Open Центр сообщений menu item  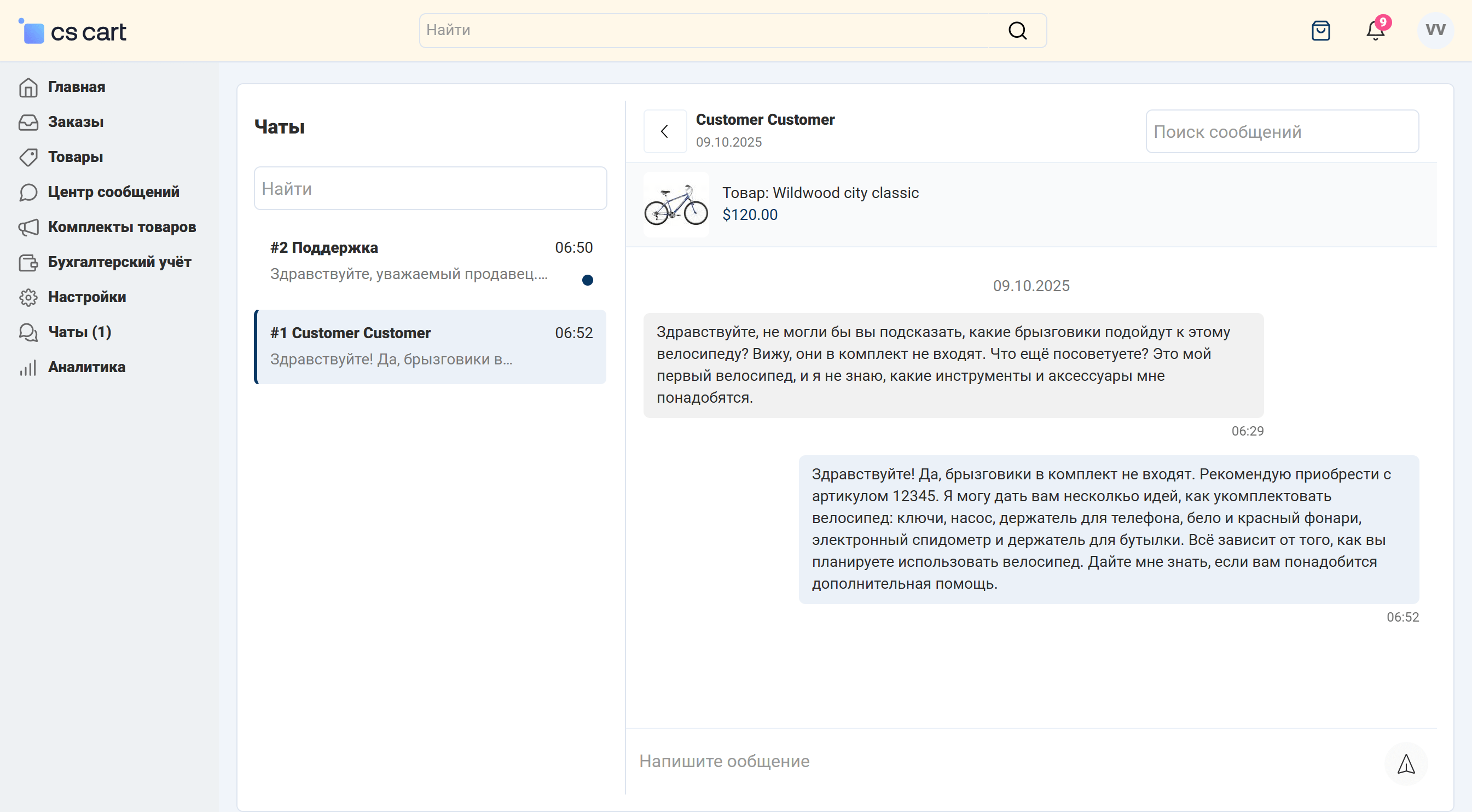113,192
